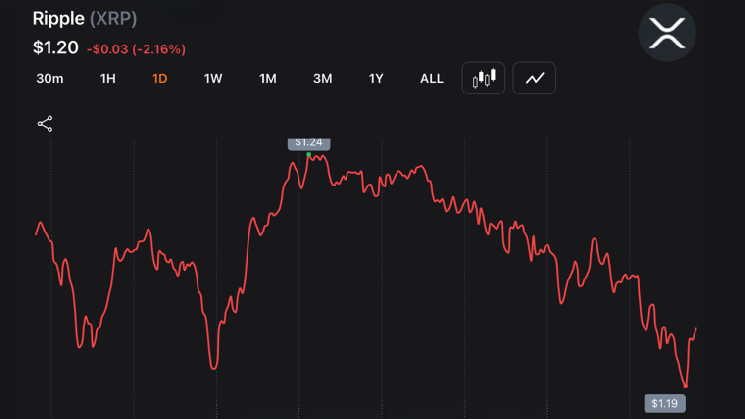Image resolution: width=745 pixels, height=419 pixels.
Task: Select the ALL time range
Action: click(431, 78)
